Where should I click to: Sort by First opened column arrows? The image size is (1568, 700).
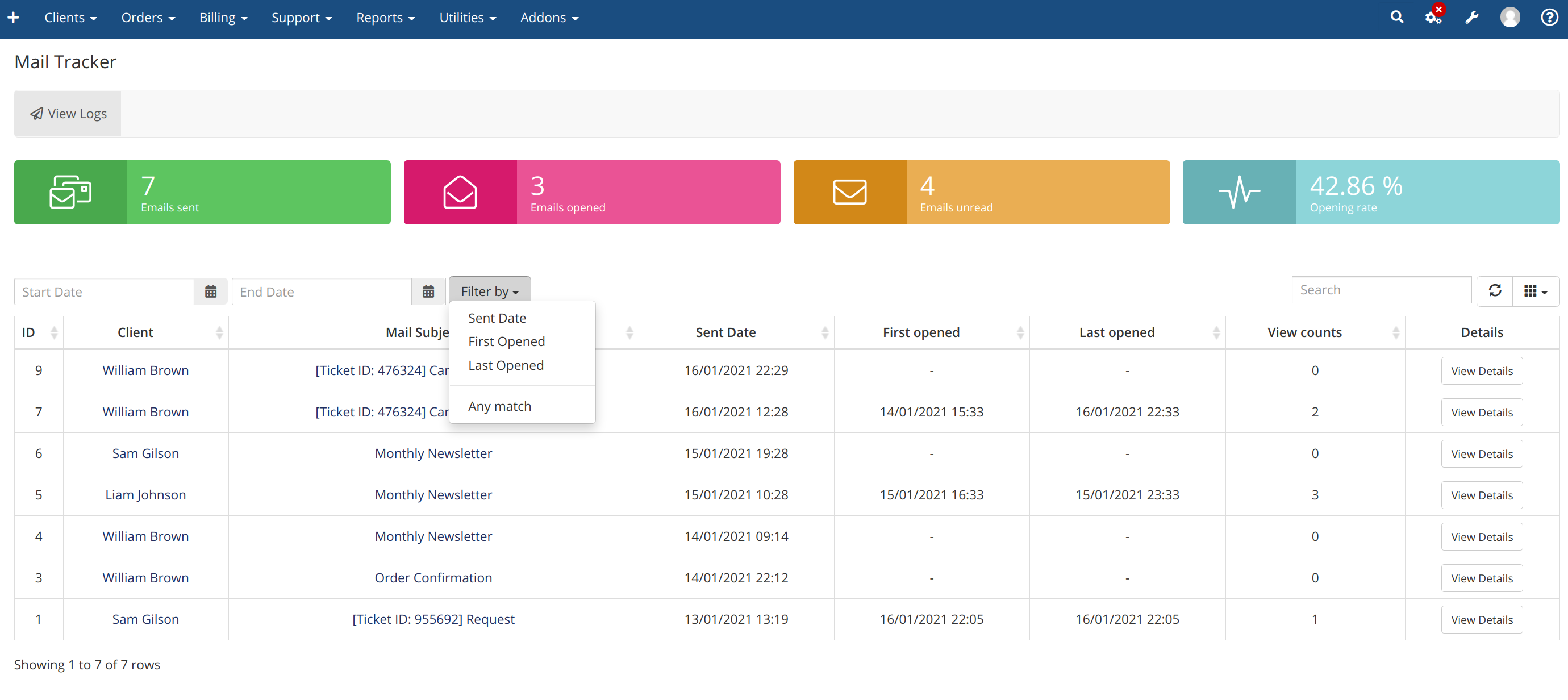click(x=1020, y=332)
